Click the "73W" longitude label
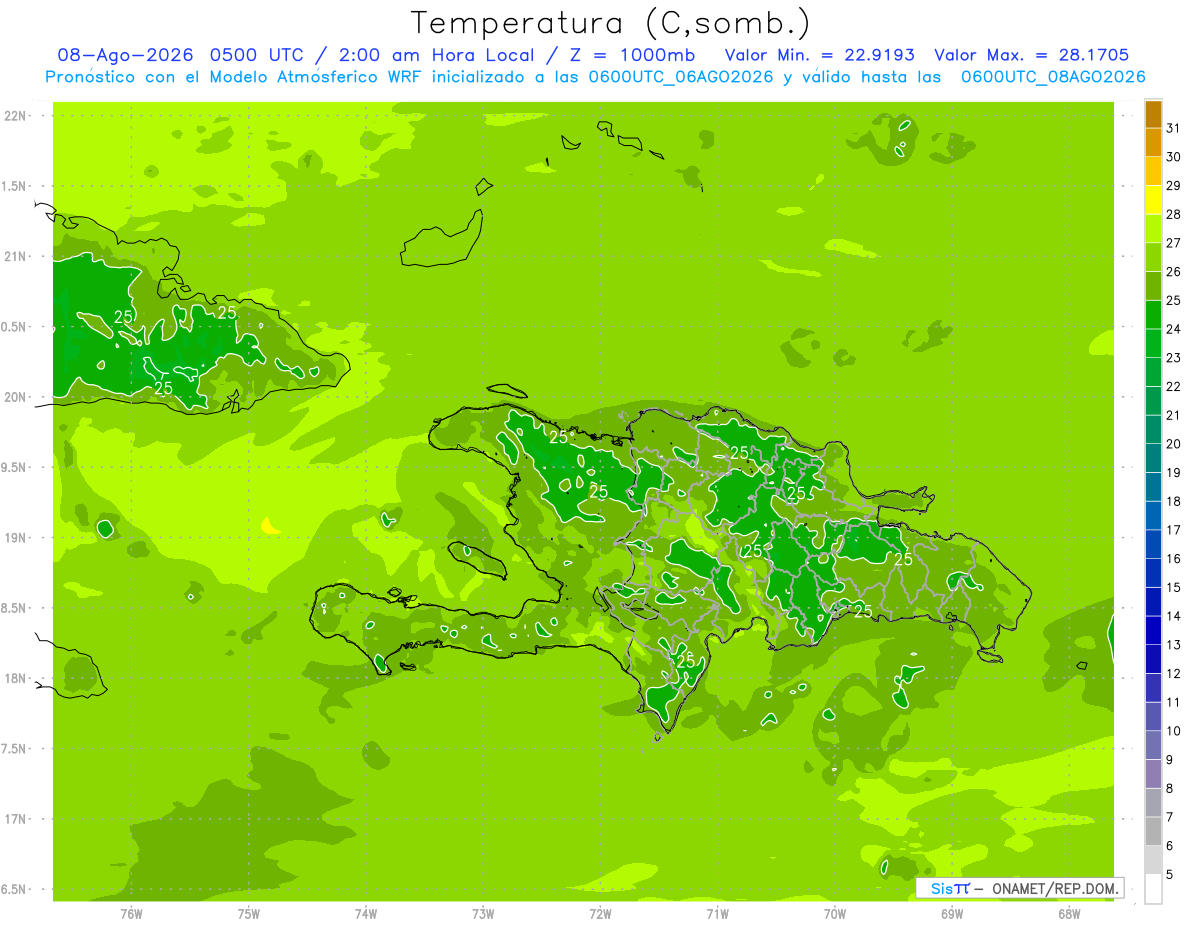1200x927 pixels. point(483,914)
